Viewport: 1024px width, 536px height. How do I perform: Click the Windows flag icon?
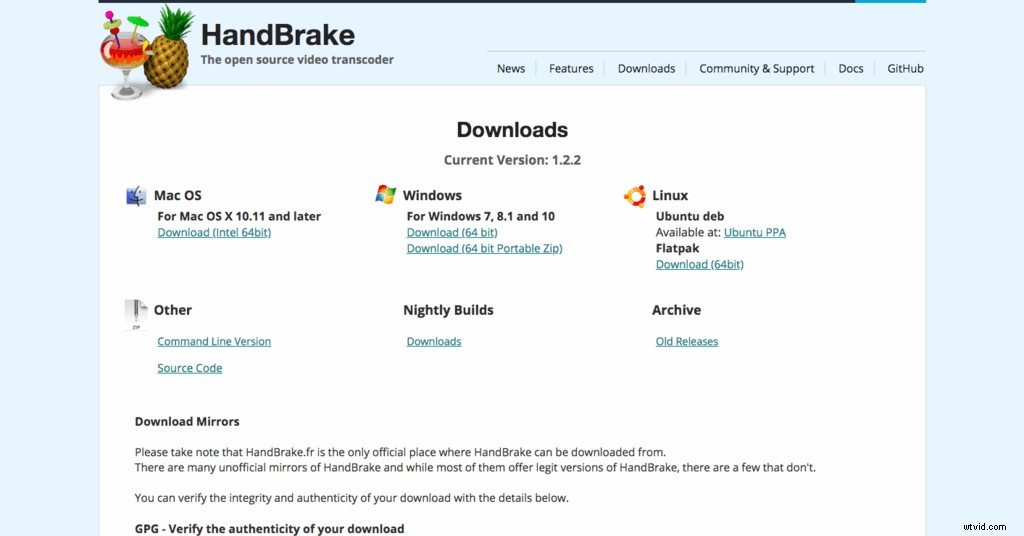pos(385,195)
